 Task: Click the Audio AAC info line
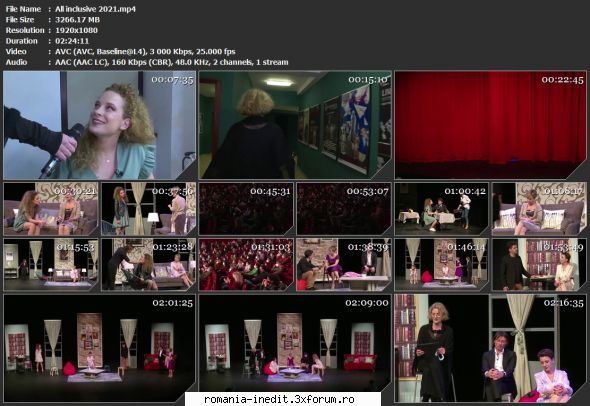tap(172, 62)
